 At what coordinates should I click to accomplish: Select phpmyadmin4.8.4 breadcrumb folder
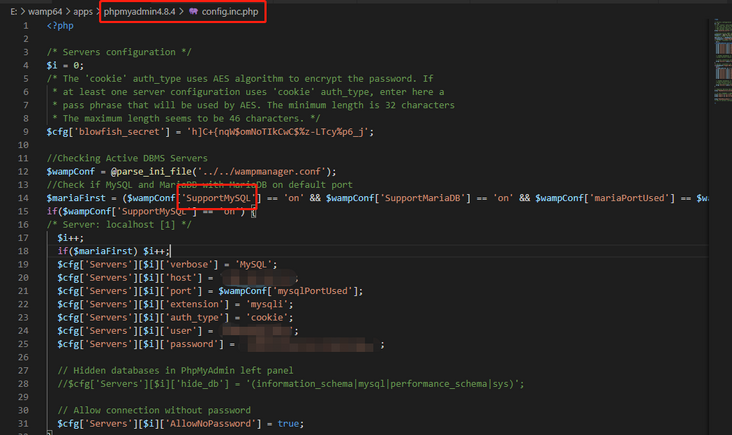[139, 12]
